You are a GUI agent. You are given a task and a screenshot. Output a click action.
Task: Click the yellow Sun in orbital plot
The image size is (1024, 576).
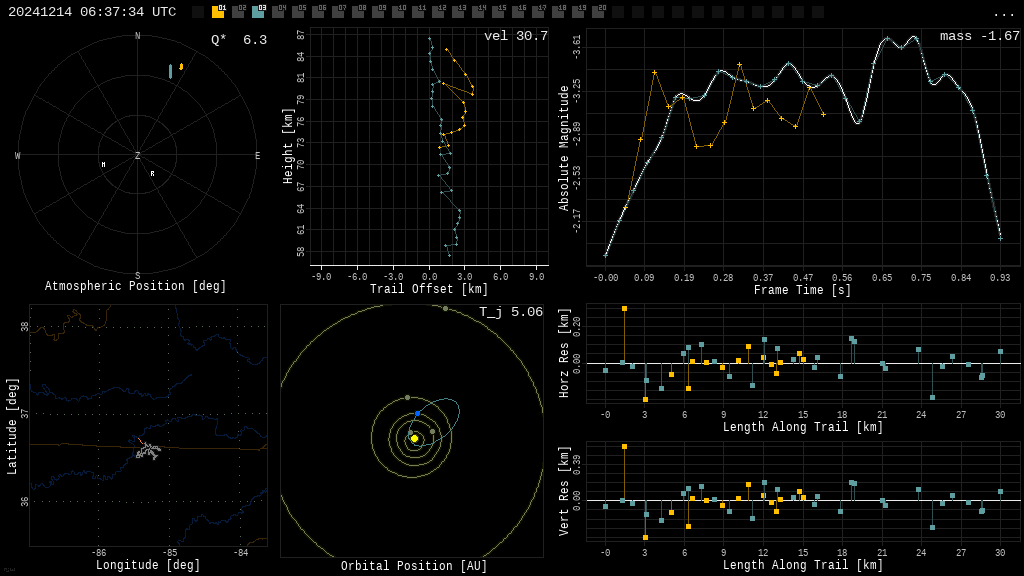[x=414, y=438]
